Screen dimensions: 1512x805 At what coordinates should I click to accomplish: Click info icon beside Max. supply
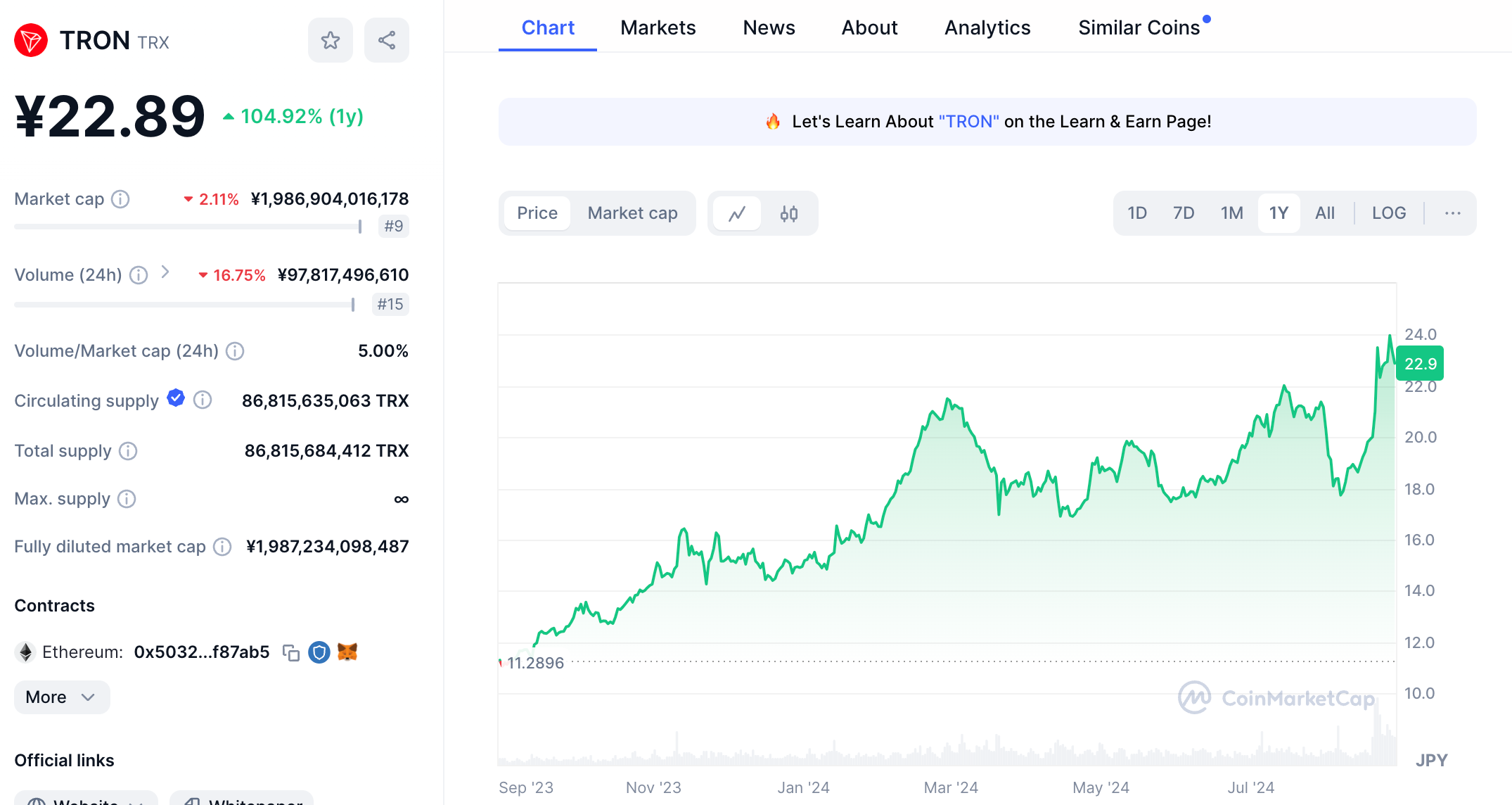point(127,499)
